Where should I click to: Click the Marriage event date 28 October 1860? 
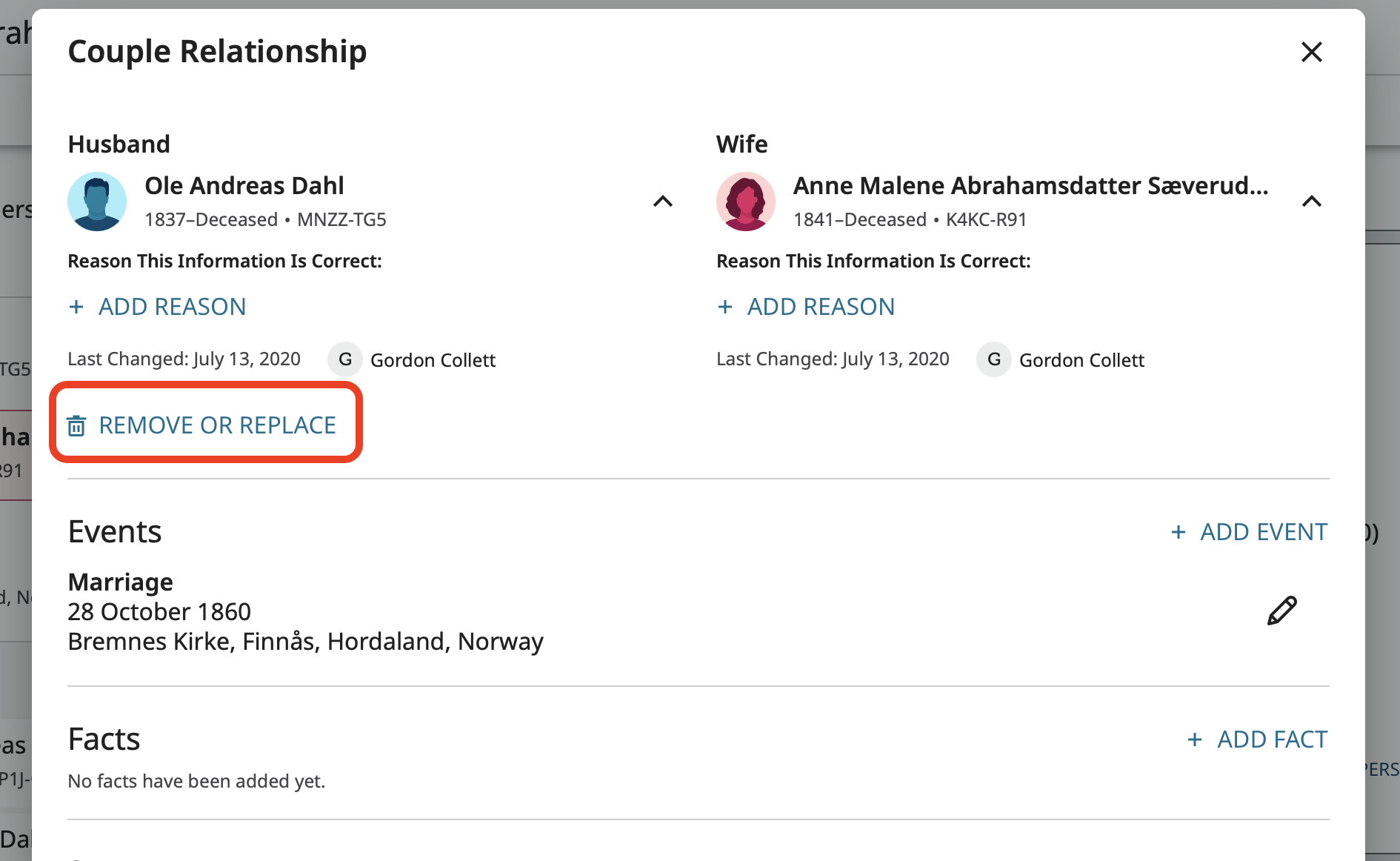click(159, 612)
